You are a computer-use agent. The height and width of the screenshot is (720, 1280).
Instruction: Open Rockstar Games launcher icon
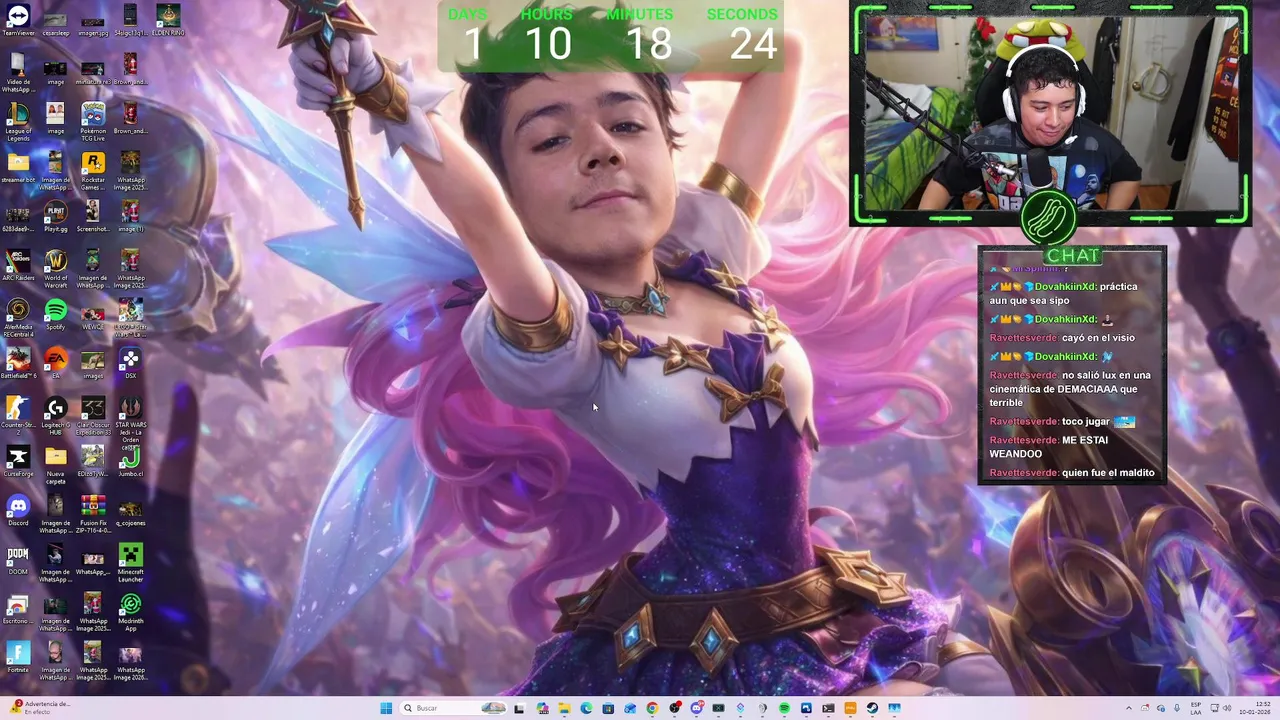tap(93, 171)
